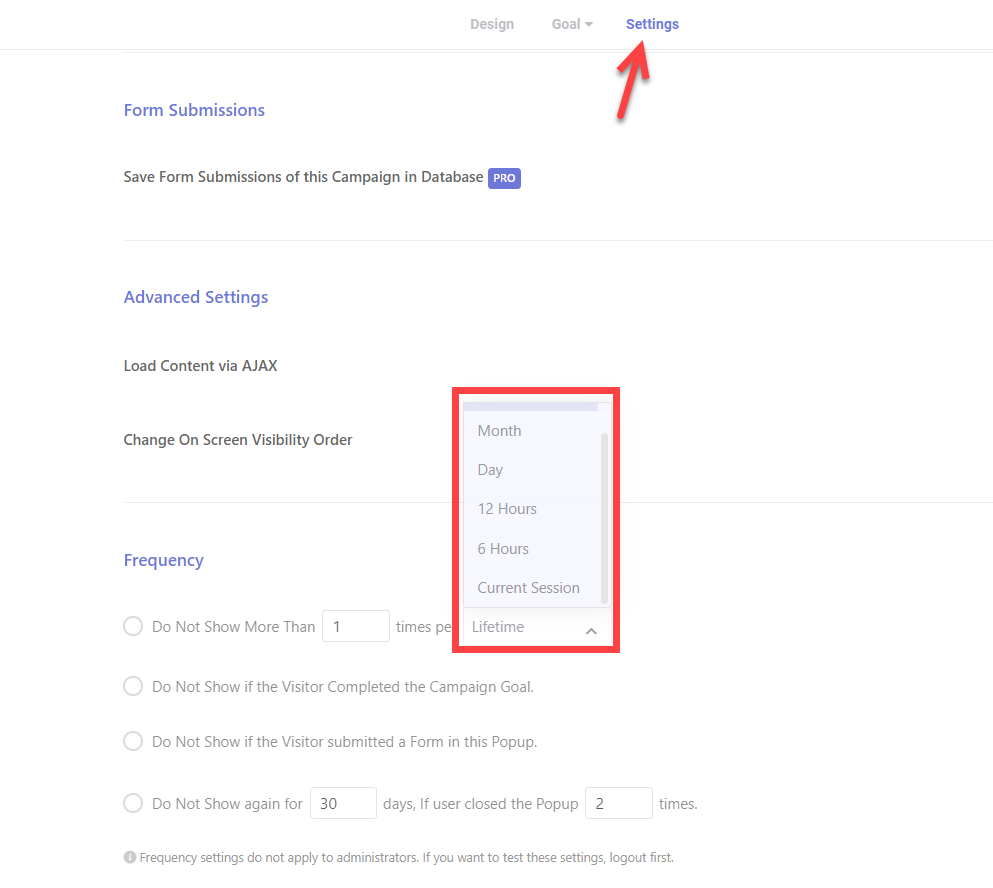Click the Goal tab caret arrow
Viewport: 993px width, 888px height.
[589, 25]
